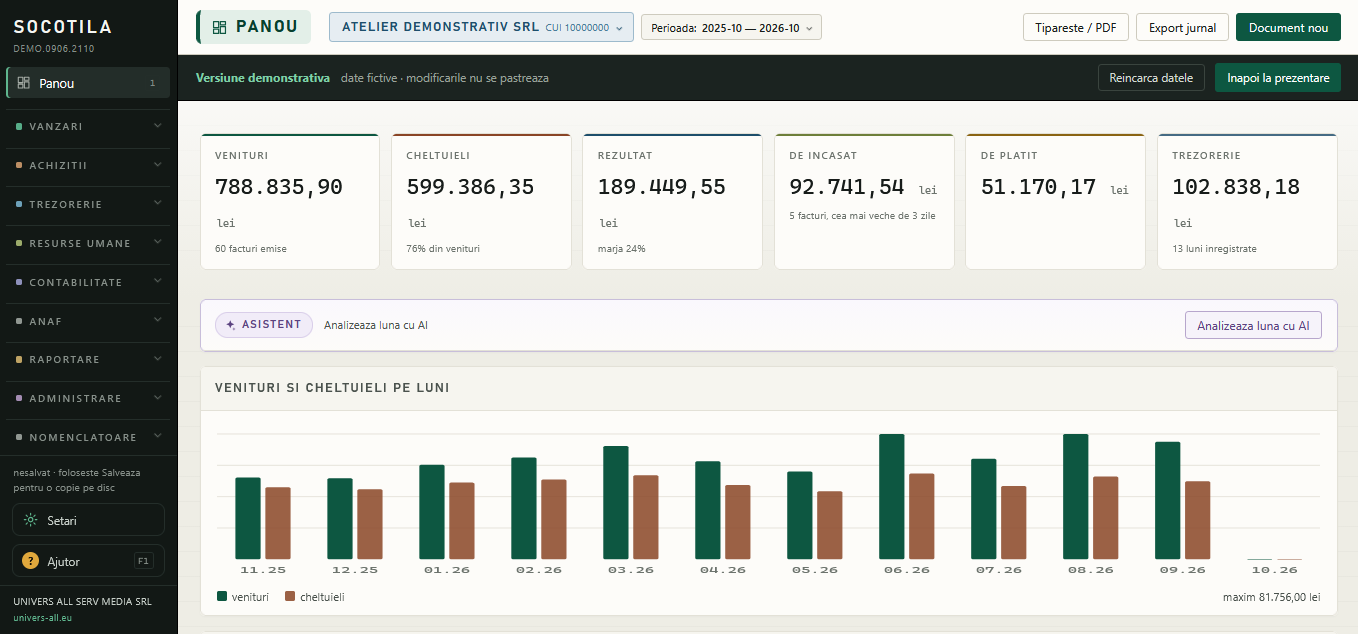Image resolution: width=1358 pixels, height=634 pixels.
Task: Click the brown cheltuieli legend swatch
Action: coord(290,596)
